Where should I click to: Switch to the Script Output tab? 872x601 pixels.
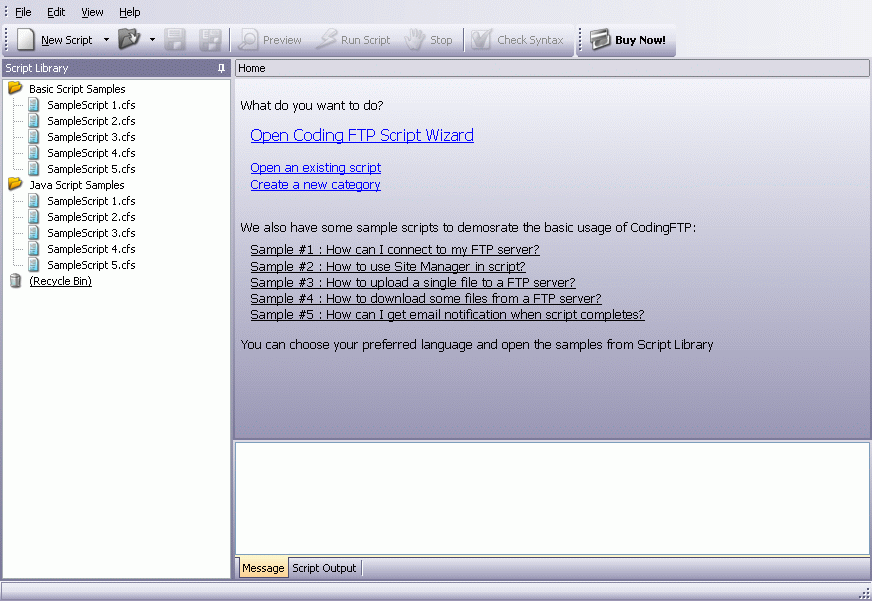[x=323, y=567]
